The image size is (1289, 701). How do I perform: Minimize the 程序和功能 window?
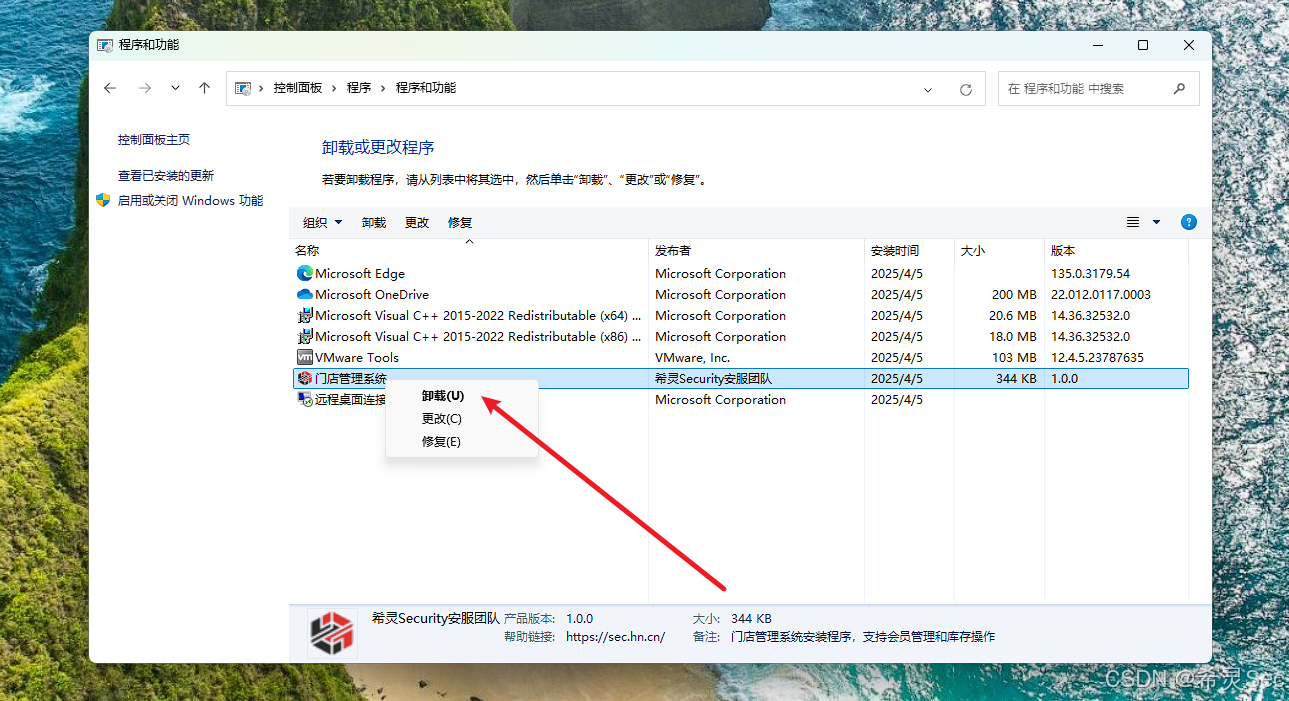pos(1097,45)
